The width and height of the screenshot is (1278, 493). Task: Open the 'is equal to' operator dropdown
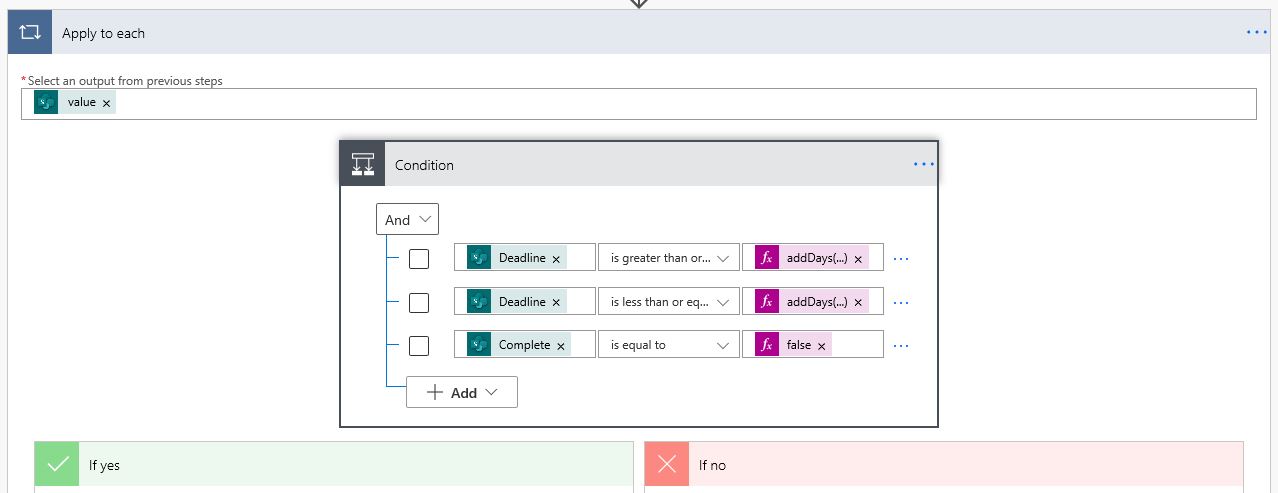[669, 345]
